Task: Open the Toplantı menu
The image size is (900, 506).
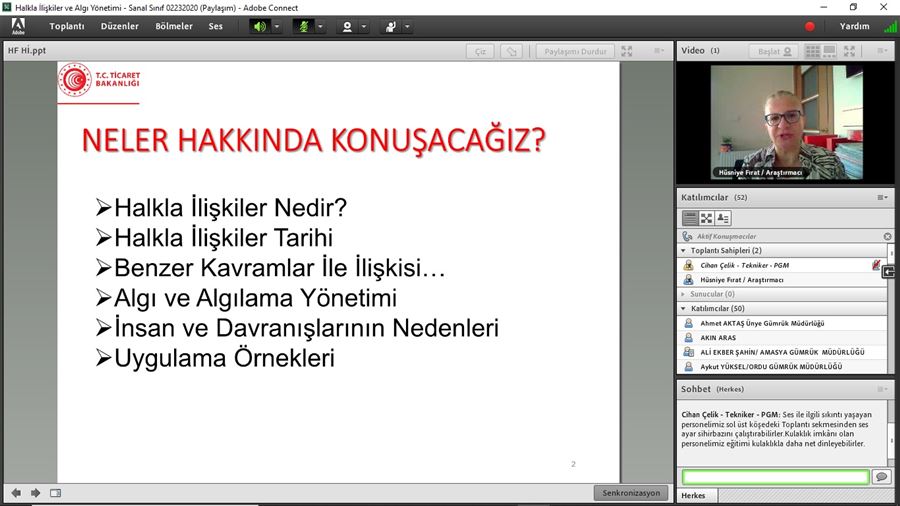Action: tap(67, 27)
